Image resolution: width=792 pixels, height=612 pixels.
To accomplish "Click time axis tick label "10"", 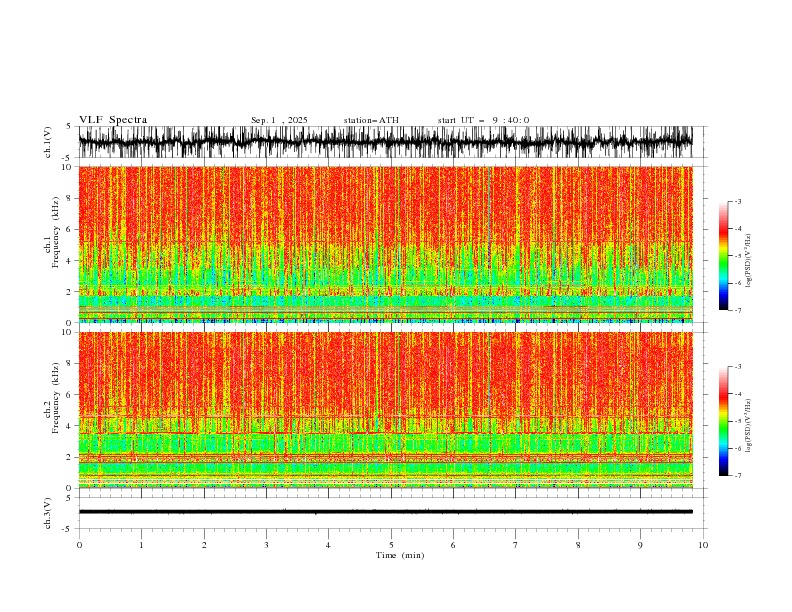I will pos(703,545).
